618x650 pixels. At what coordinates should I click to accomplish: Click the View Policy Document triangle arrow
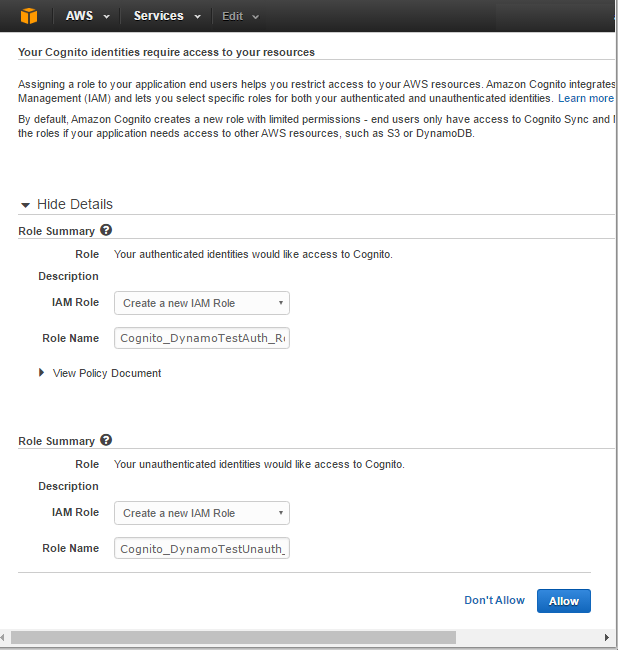[x=42, y=373]
